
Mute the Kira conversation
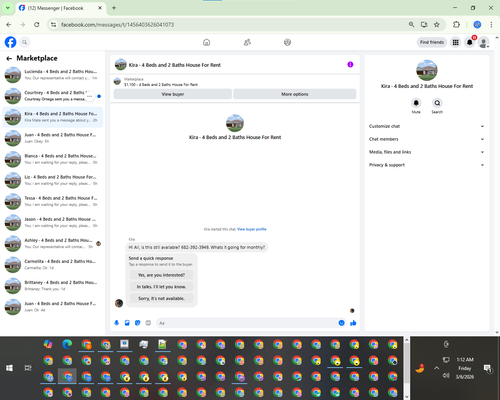(416, 103)
